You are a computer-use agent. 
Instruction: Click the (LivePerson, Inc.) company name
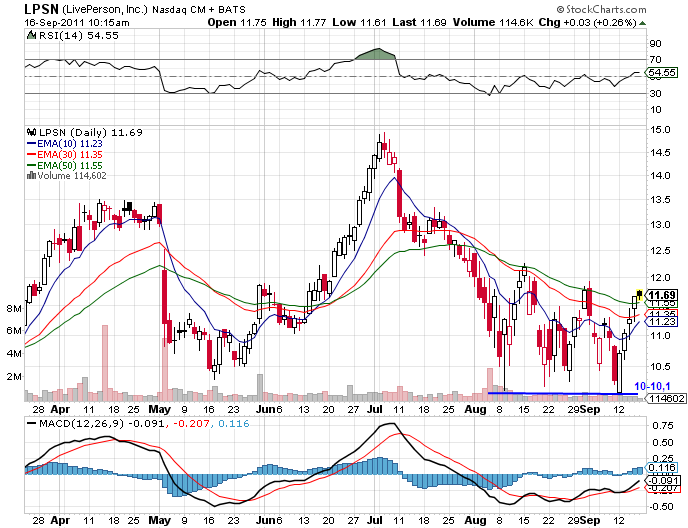pyautogui.click(x=105, y=9)
